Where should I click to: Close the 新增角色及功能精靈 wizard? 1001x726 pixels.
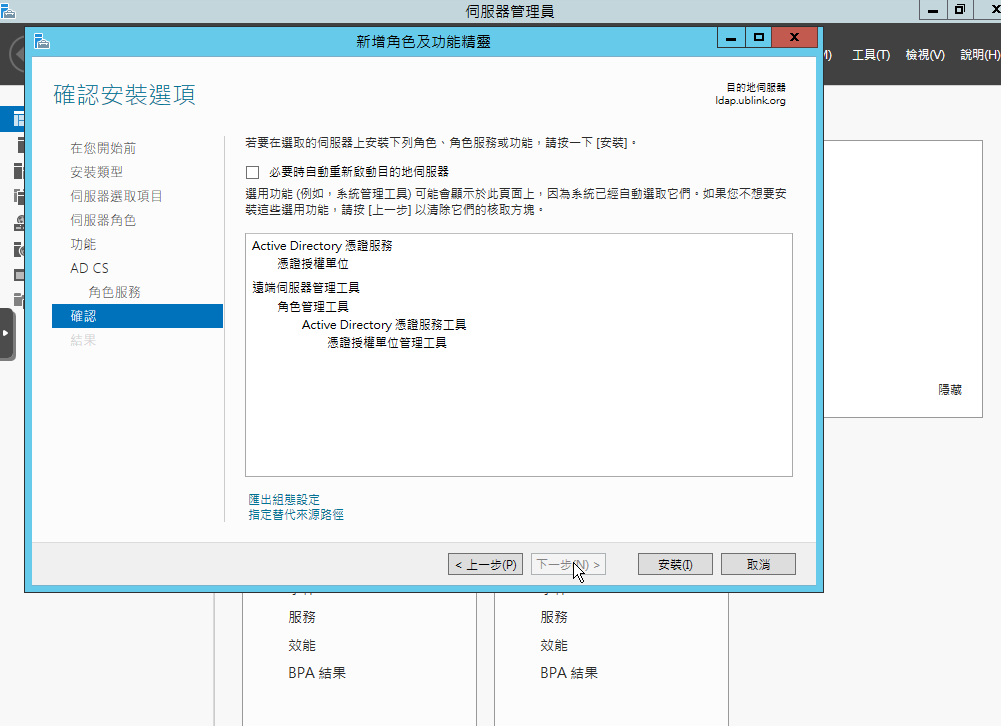pyautogui.click(x=794, y=38)
